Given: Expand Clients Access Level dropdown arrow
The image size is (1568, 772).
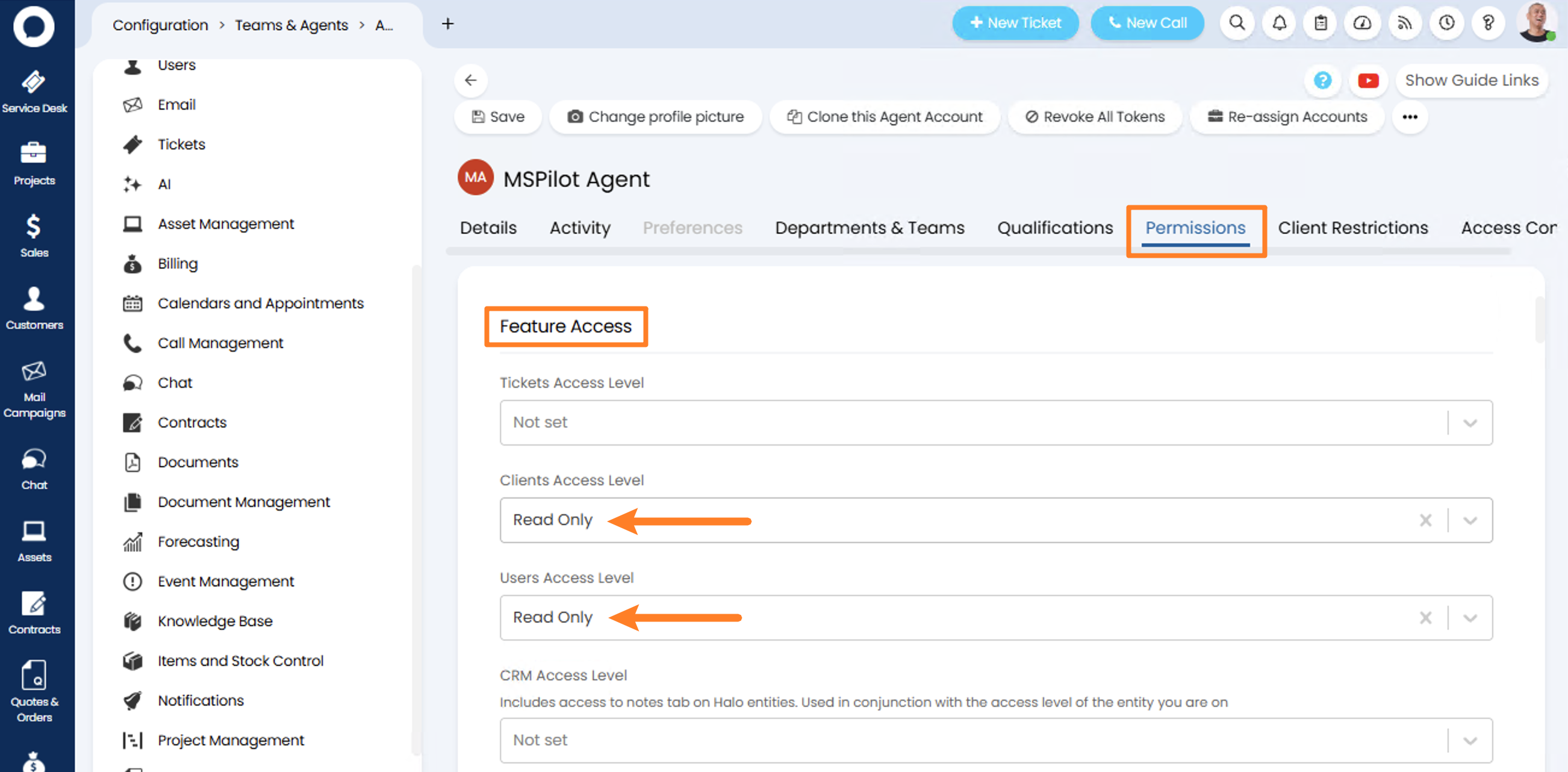Looking at the screenshot, I should point(1469,520).
